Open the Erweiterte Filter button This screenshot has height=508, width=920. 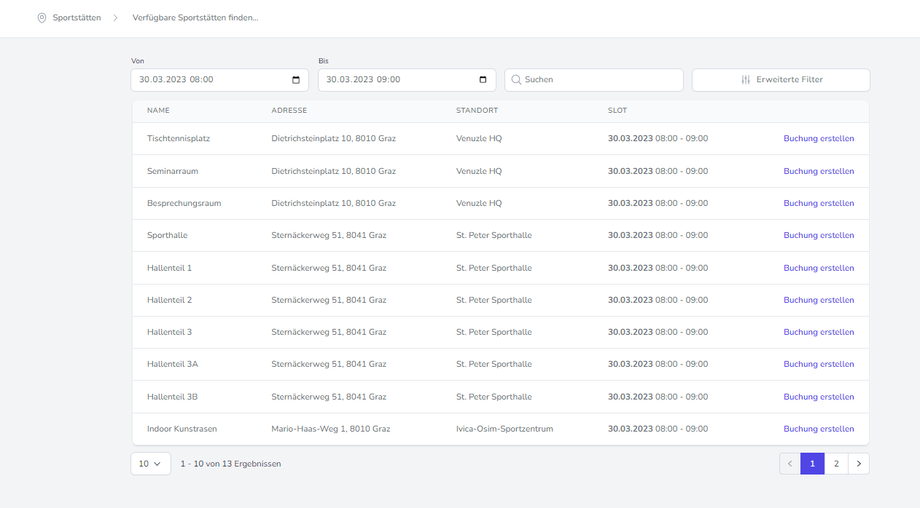pos(780,80)
